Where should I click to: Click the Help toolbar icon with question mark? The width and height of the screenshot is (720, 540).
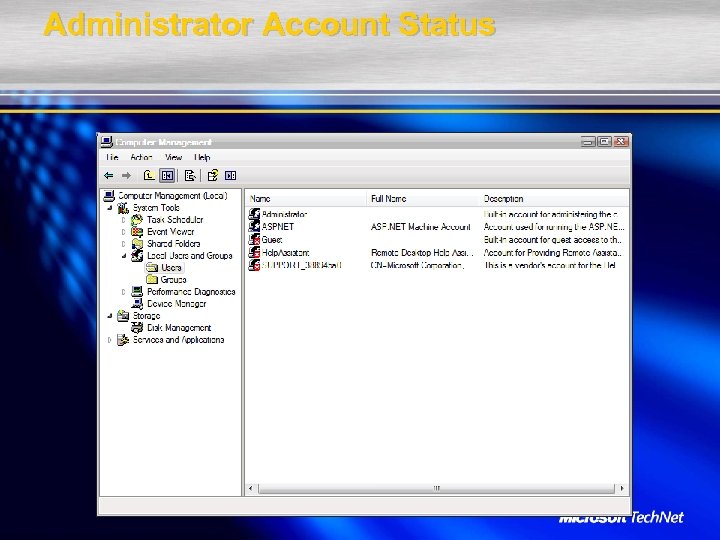tap(212, 175)
